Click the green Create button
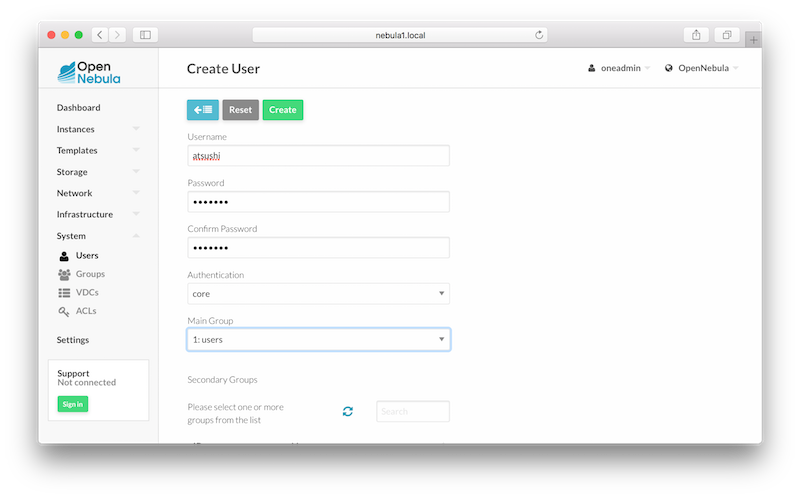 coord(282,110)
